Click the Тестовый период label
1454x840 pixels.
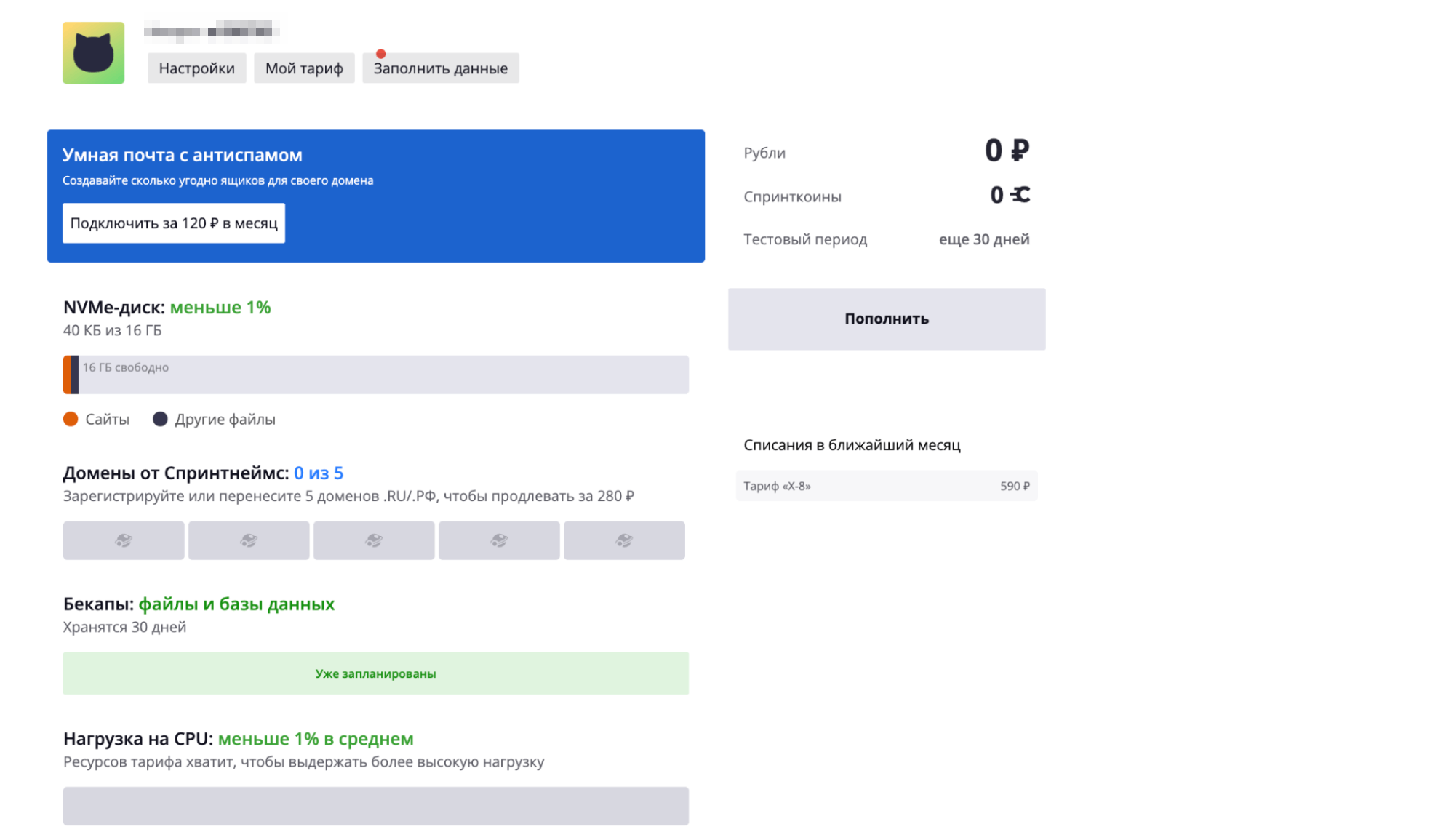[805, 239]
